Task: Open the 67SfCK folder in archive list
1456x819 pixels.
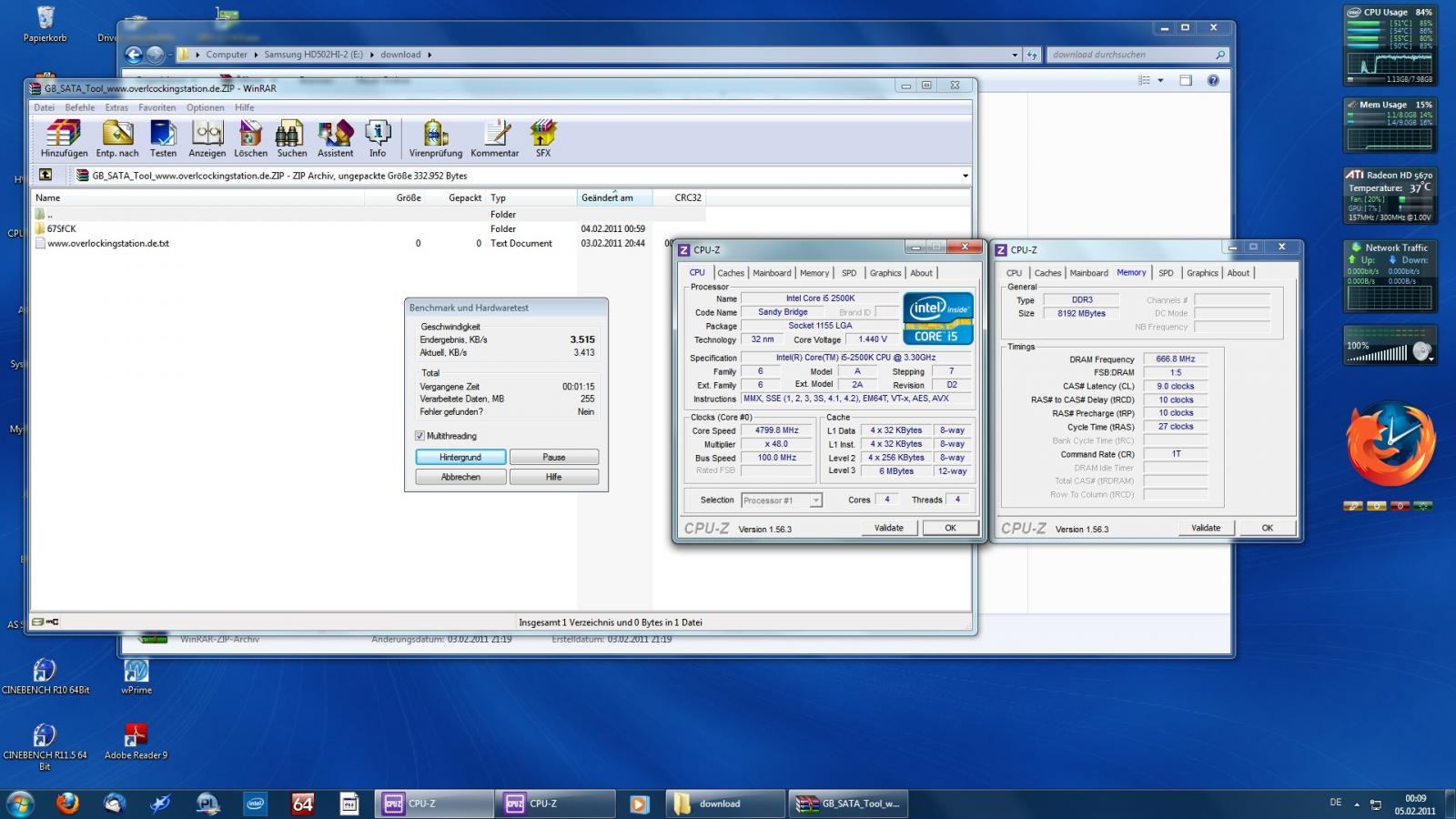Action: click(x=62, y=229)
